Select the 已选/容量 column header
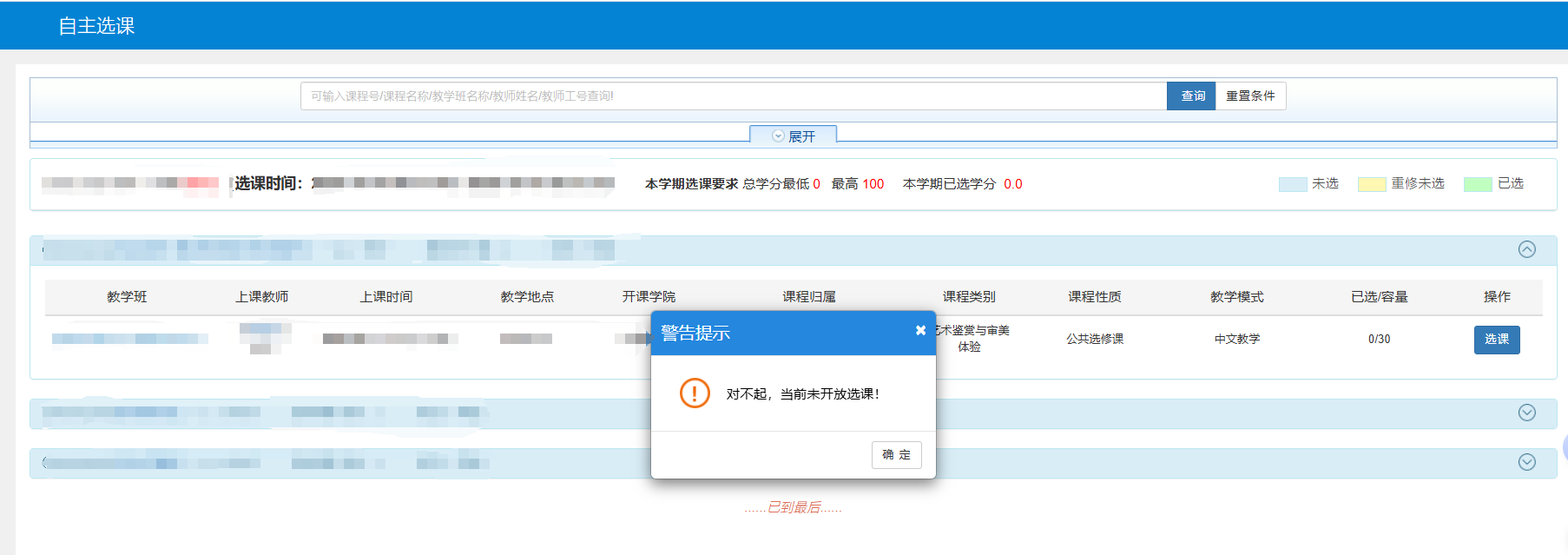Screen dimensions: 1568x555 tap(1379, 297)
